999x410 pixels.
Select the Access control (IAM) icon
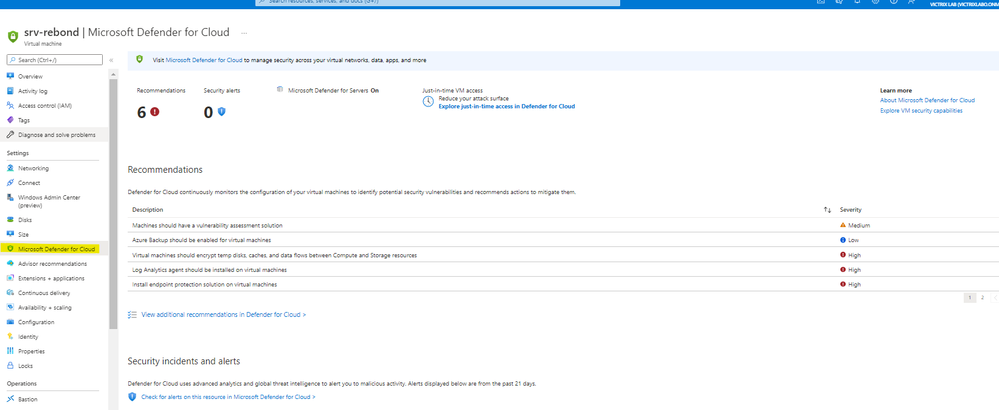tap(10, 106)
